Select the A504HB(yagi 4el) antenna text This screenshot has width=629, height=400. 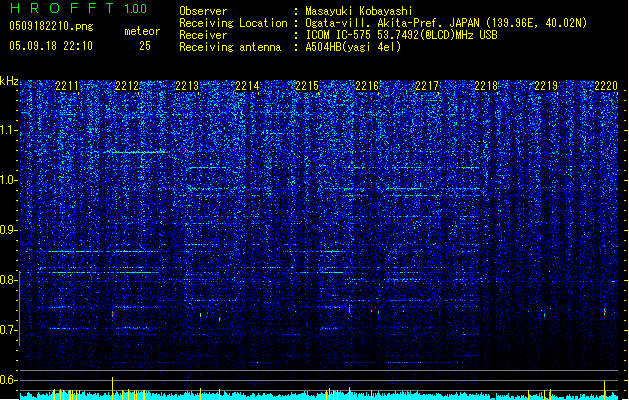(x=353, y=47)
